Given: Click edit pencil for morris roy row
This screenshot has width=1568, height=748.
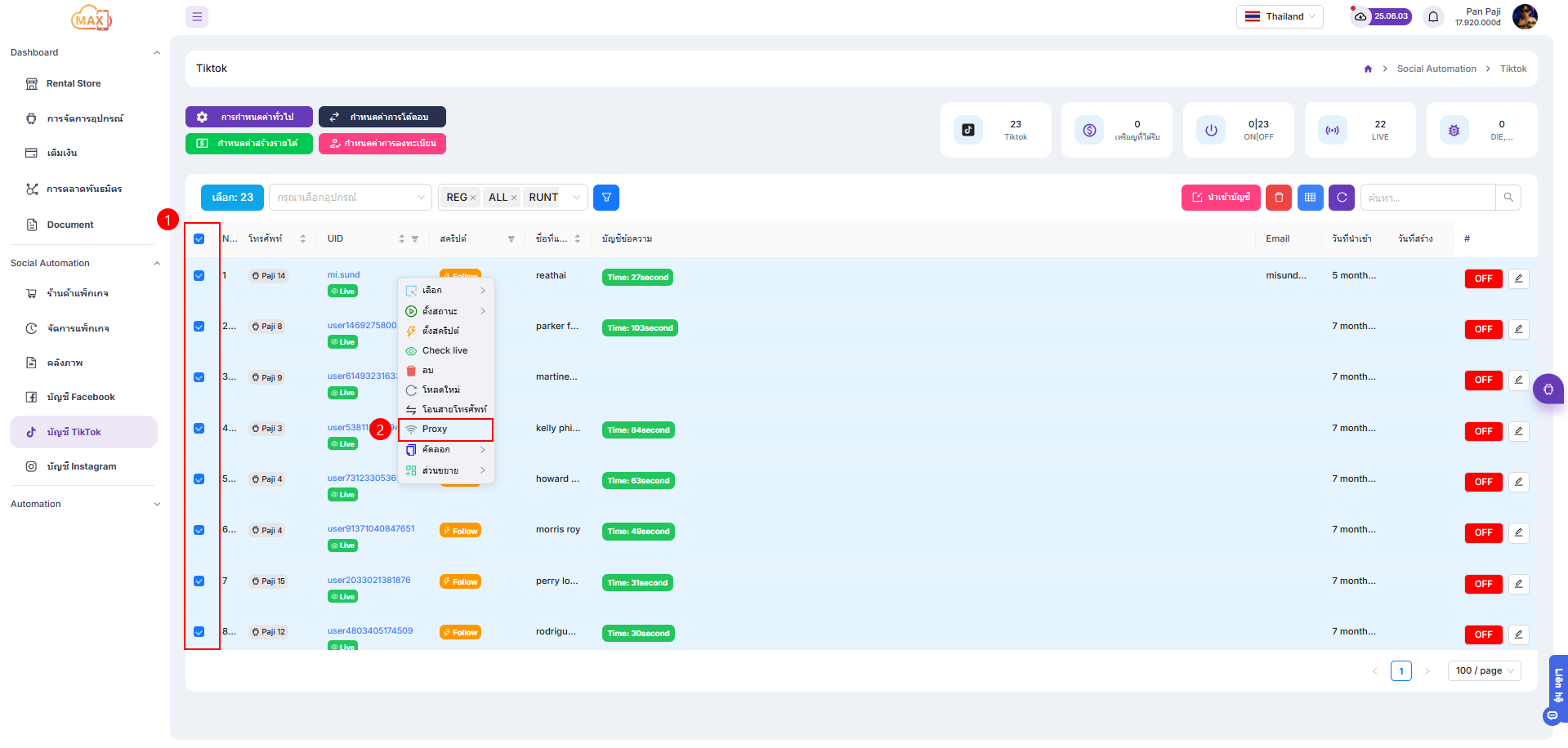Looking at the screenshot, I should (1519, 532).
